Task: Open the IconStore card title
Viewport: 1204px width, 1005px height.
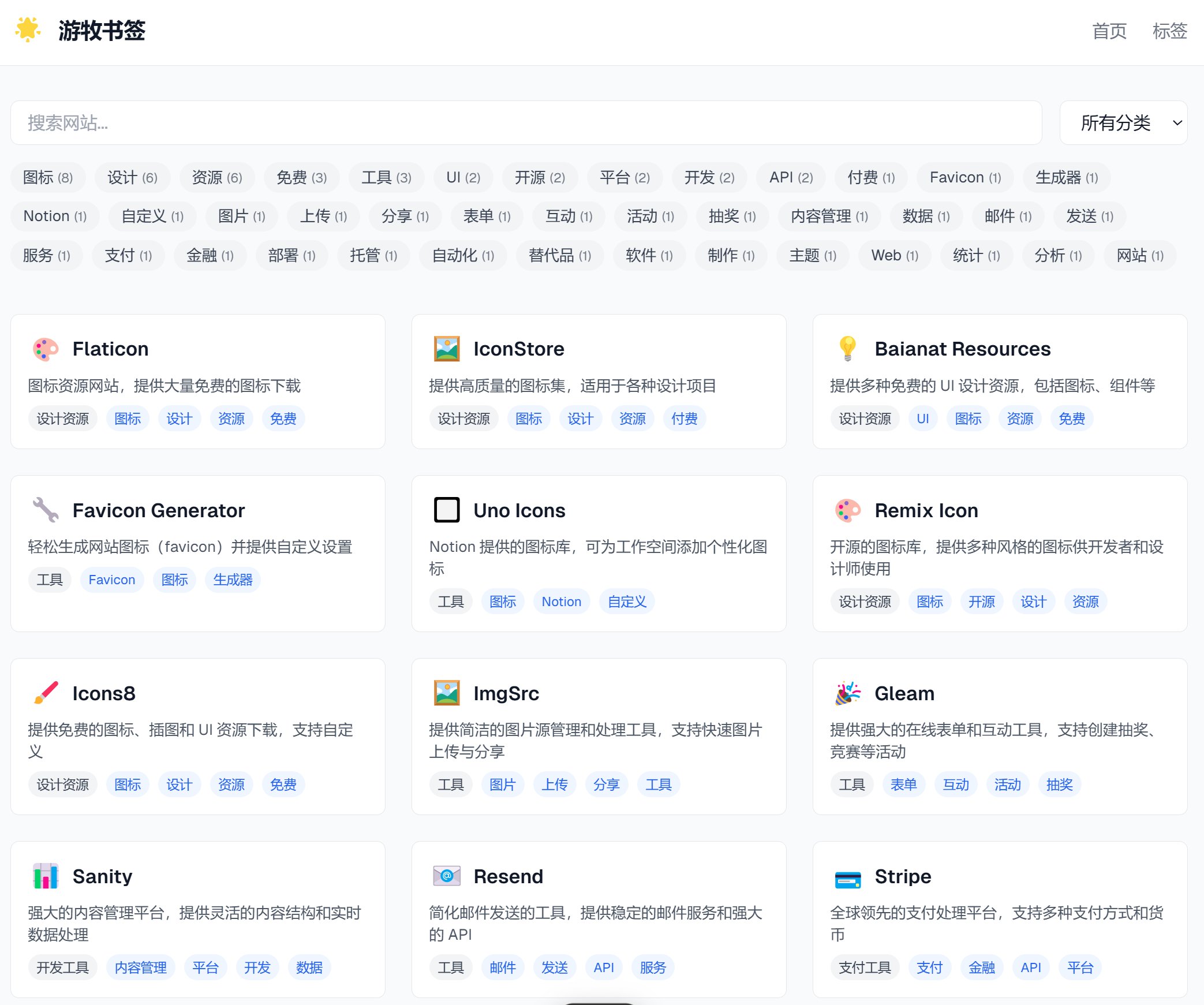Action: tap(519, 349)
